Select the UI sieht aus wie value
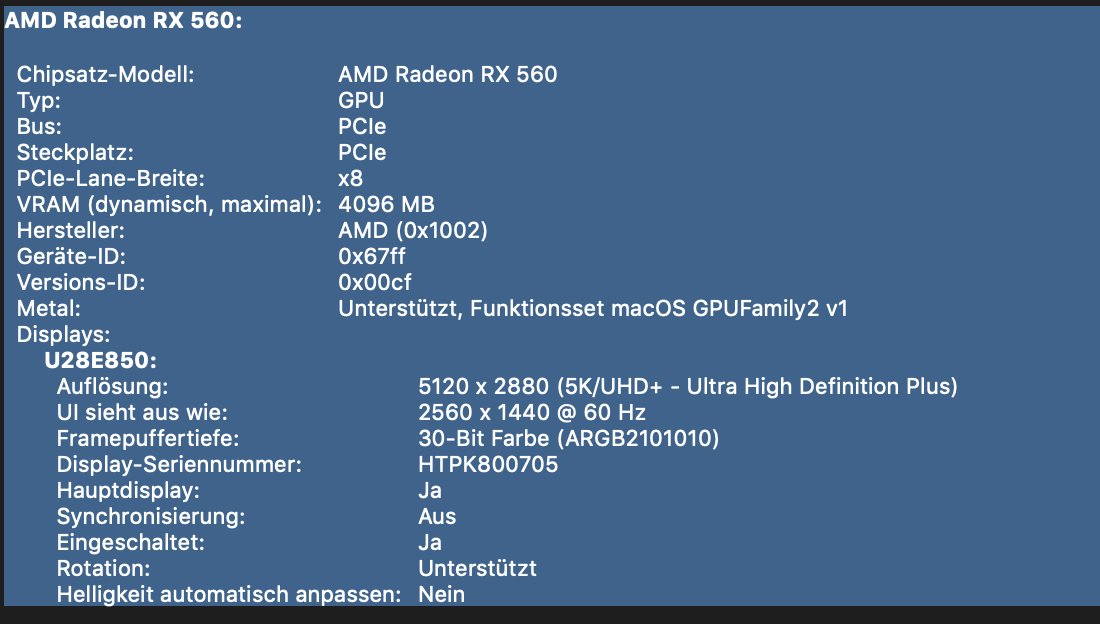Image resolution: width=1100 pixels, height=624 pixels. click(531, 412)
